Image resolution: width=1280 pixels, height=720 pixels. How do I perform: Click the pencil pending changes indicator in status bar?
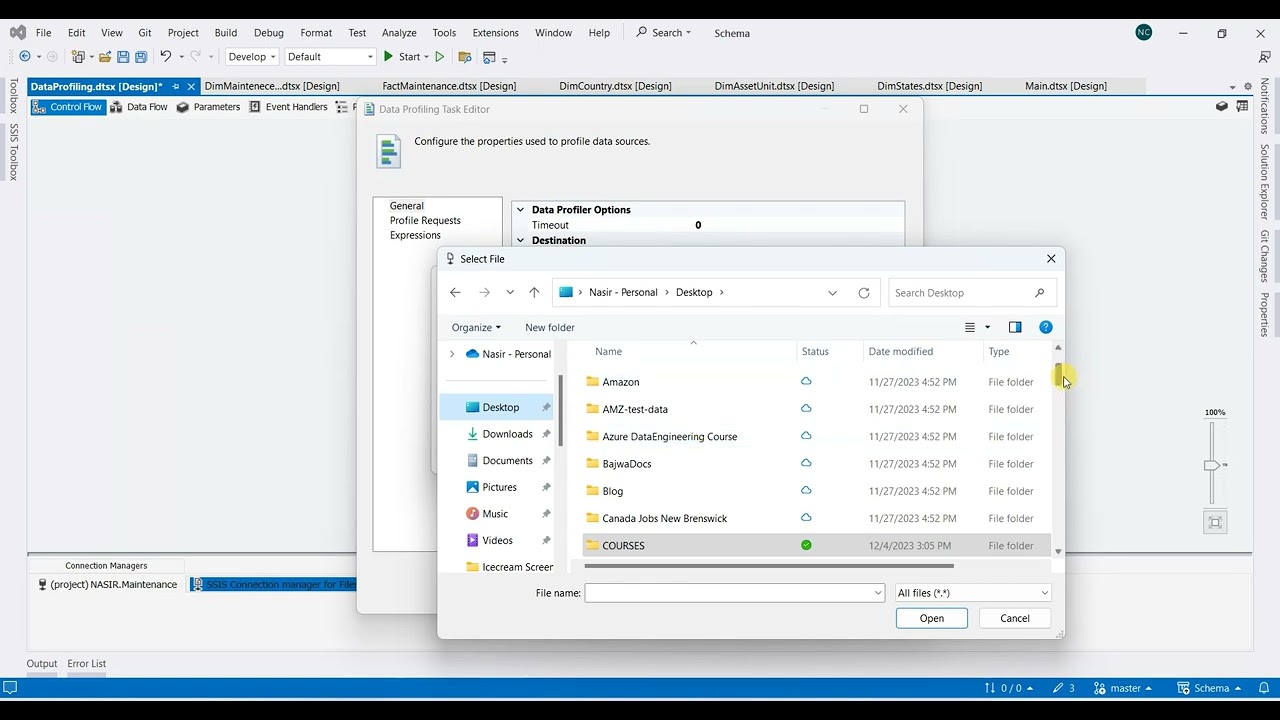[x=1064, y=688]
